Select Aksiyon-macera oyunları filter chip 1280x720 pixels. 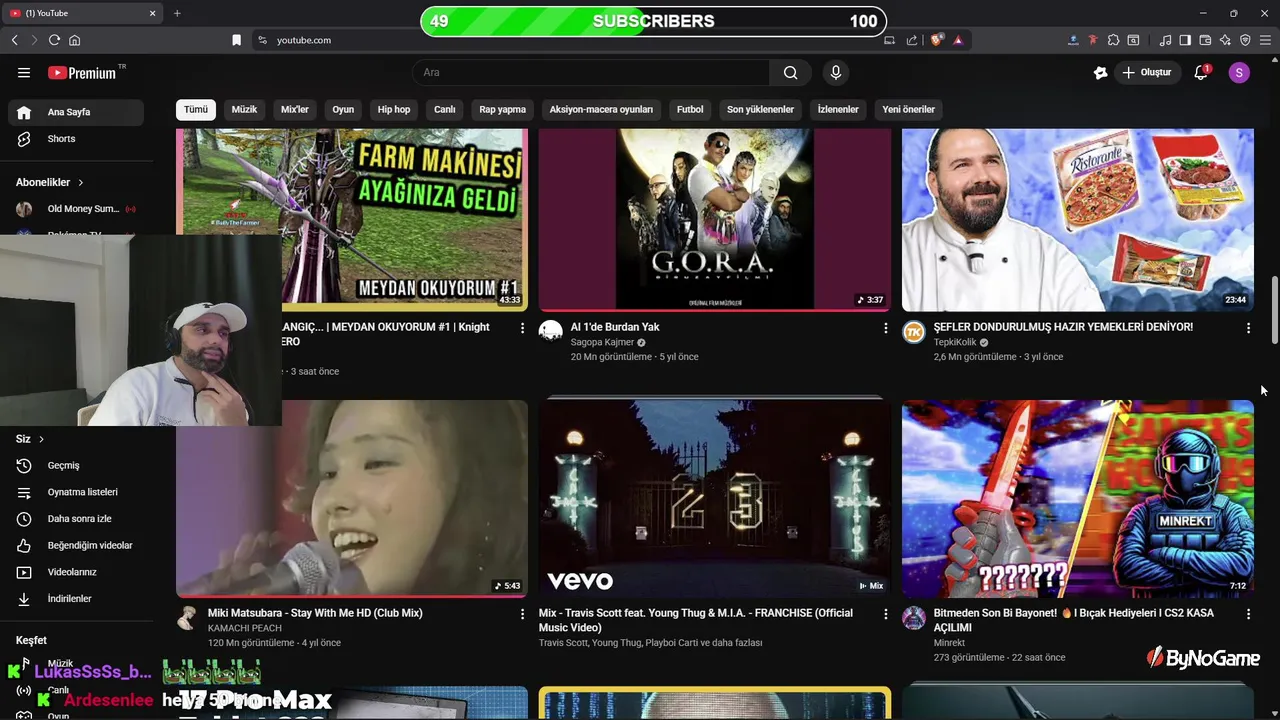tap(601, 109)
